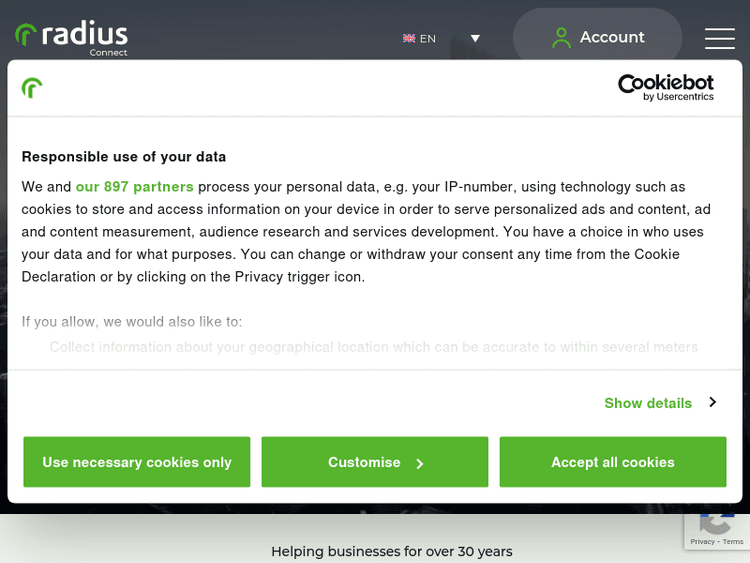Click the Radius Connect logo in header
The width and height of the screenshot is (750, 563).
[72, 37]
